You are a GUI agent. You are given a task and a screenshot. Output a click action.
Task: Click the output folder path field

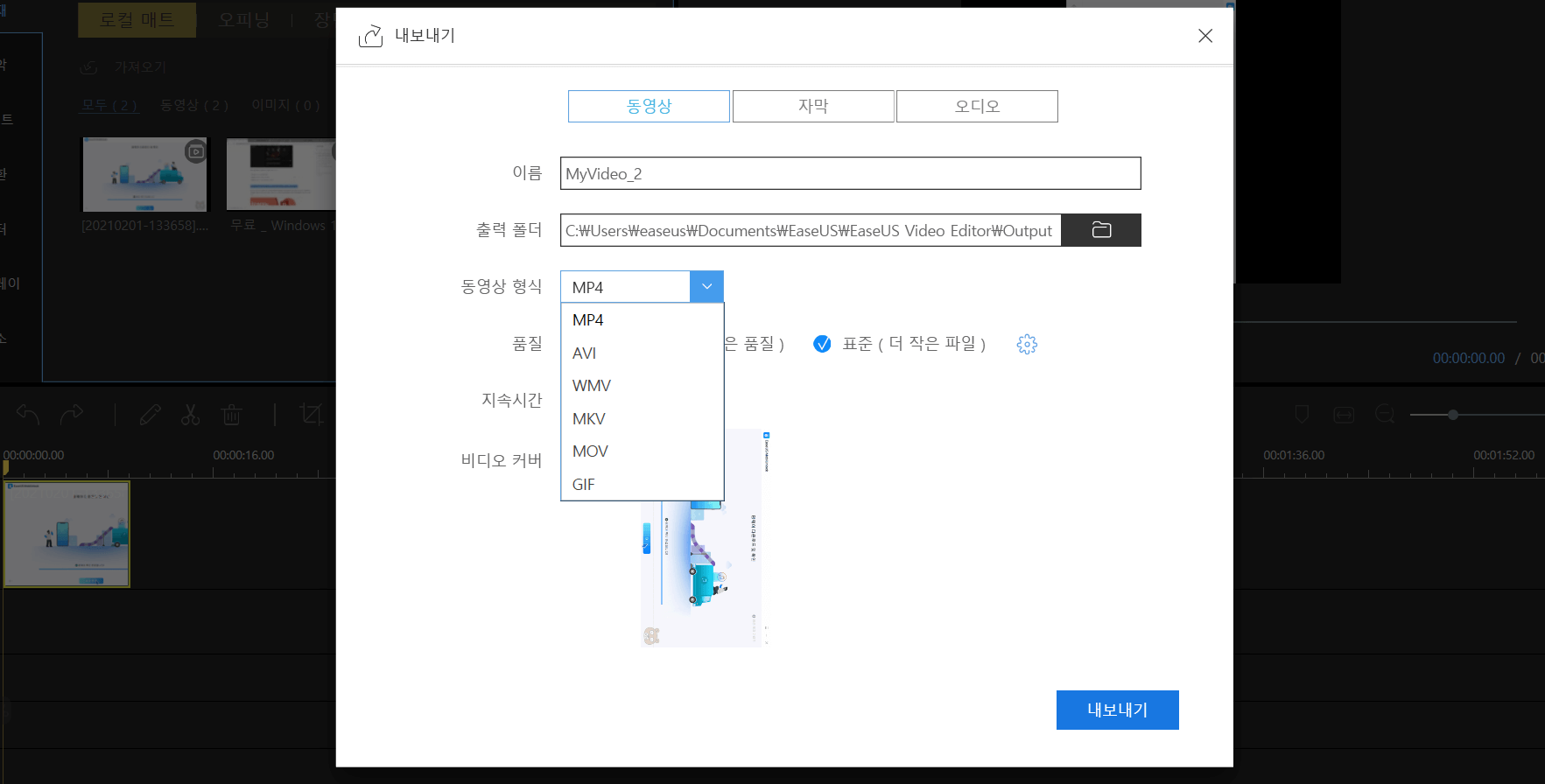click(x=811, y=230)
